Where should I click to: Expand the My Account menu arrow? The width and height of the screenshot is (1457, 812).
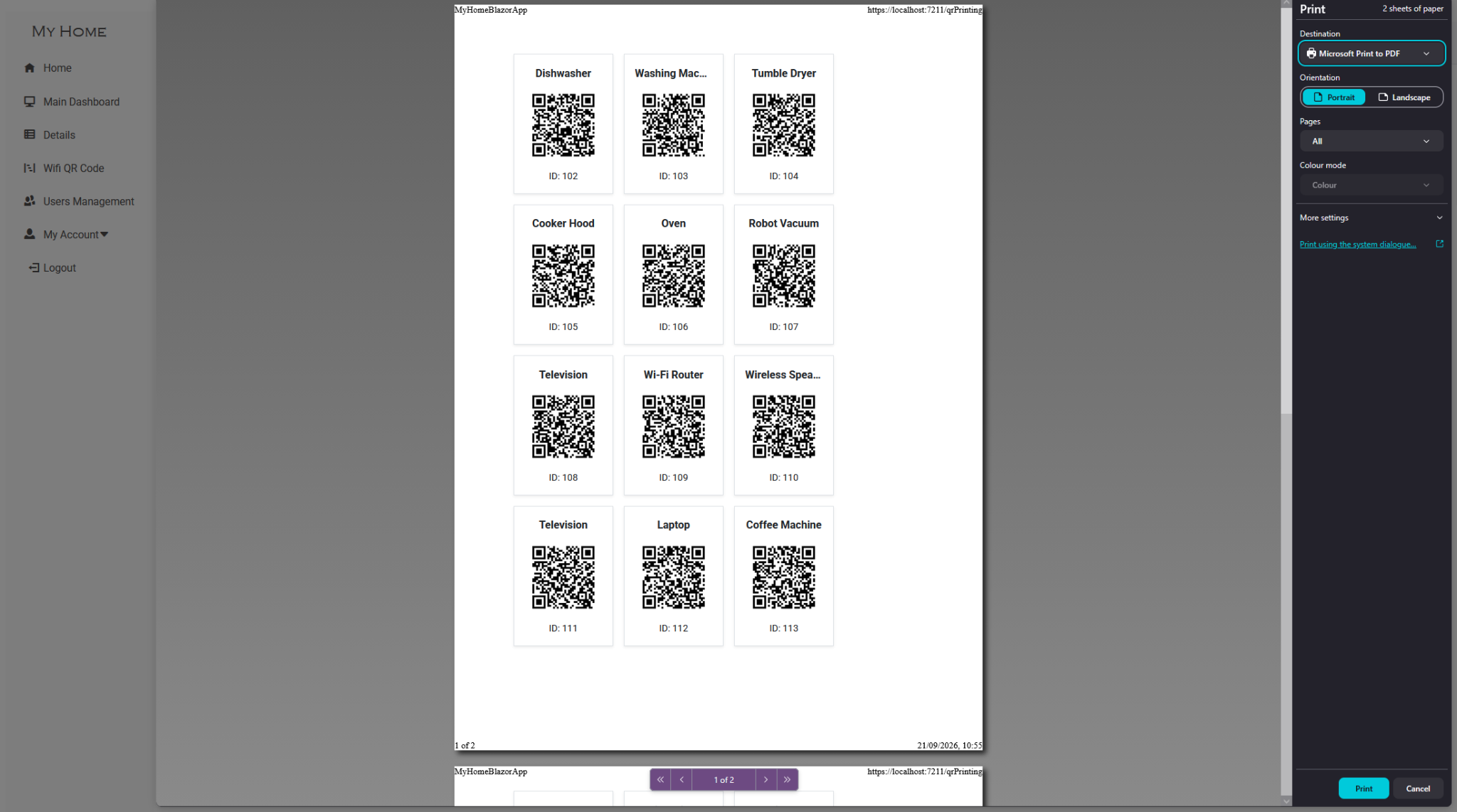[105, 234]
